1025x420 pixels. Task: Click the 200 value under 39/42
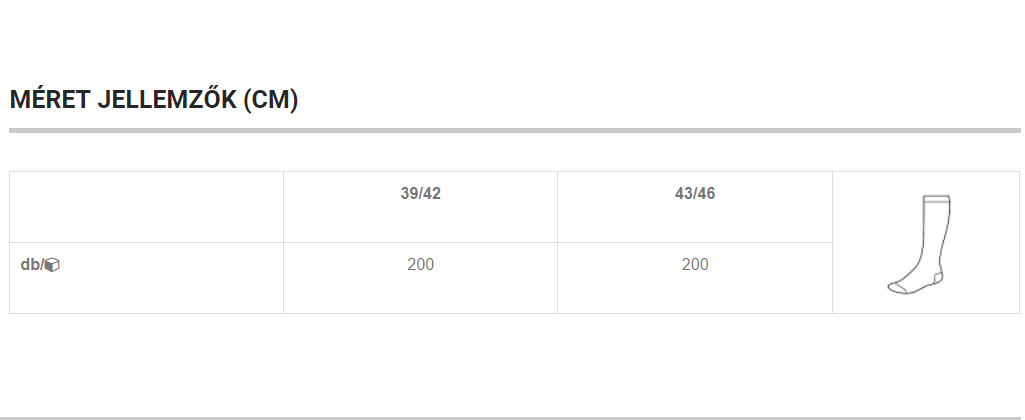420,265
